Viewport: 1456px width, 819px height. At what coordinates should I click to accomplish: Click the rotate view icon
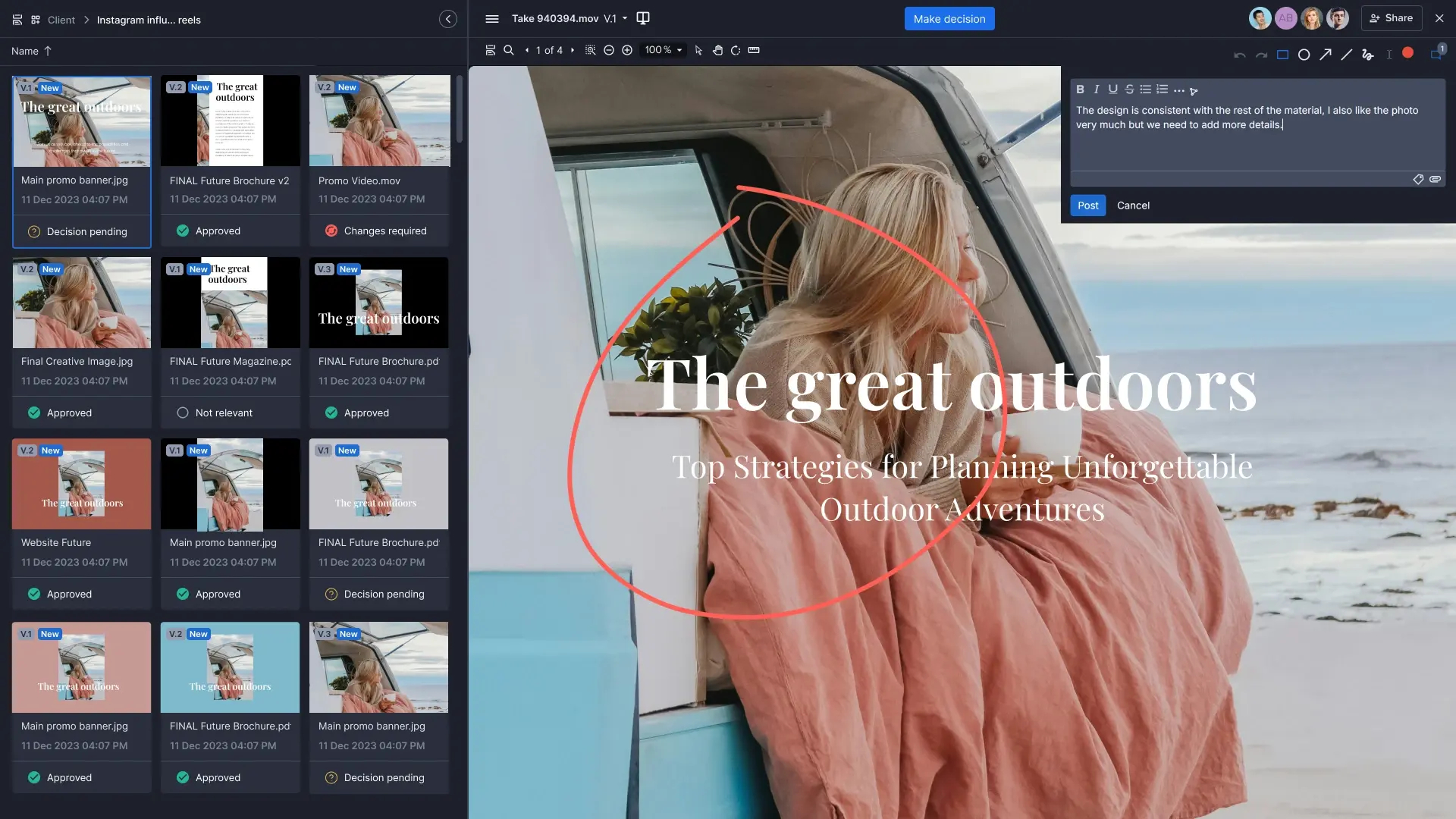(x=736, y=50)
